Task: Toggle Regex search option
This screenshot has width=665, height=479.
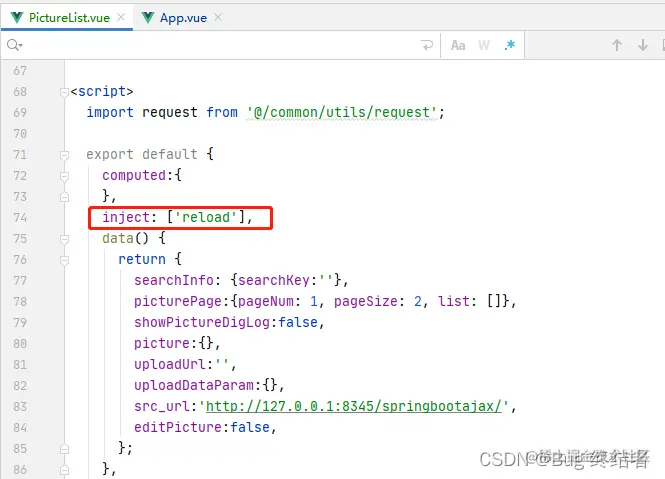Action: click(510, 45)
